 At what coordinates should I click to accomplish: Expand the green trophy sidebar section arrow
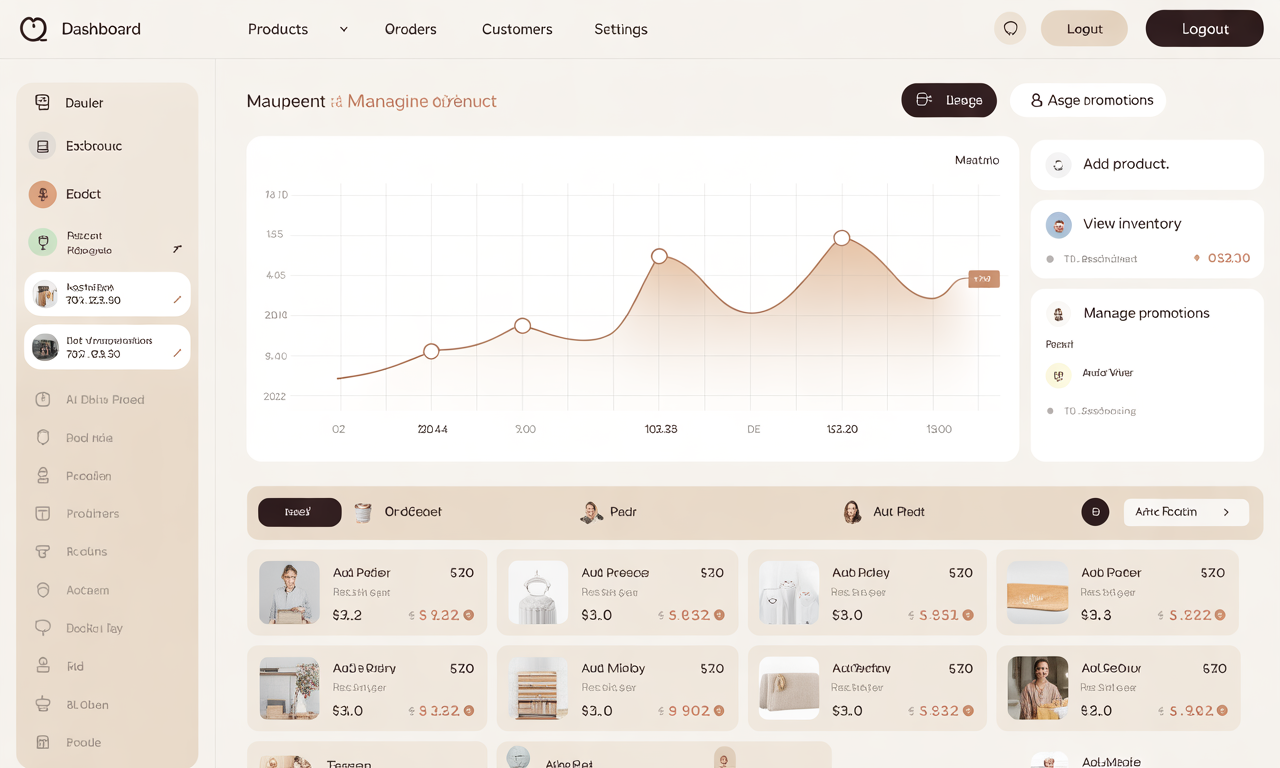click(x=177, y=249)
